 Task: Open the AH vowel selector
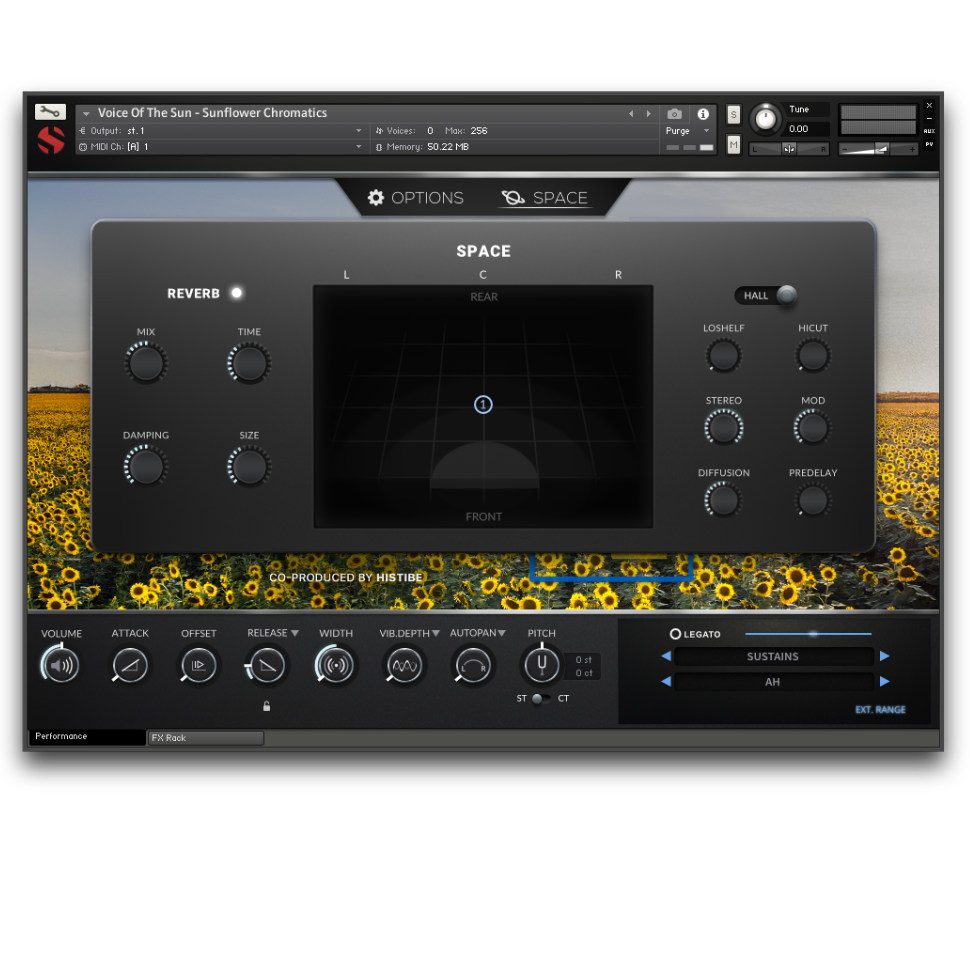pos(773,682)
